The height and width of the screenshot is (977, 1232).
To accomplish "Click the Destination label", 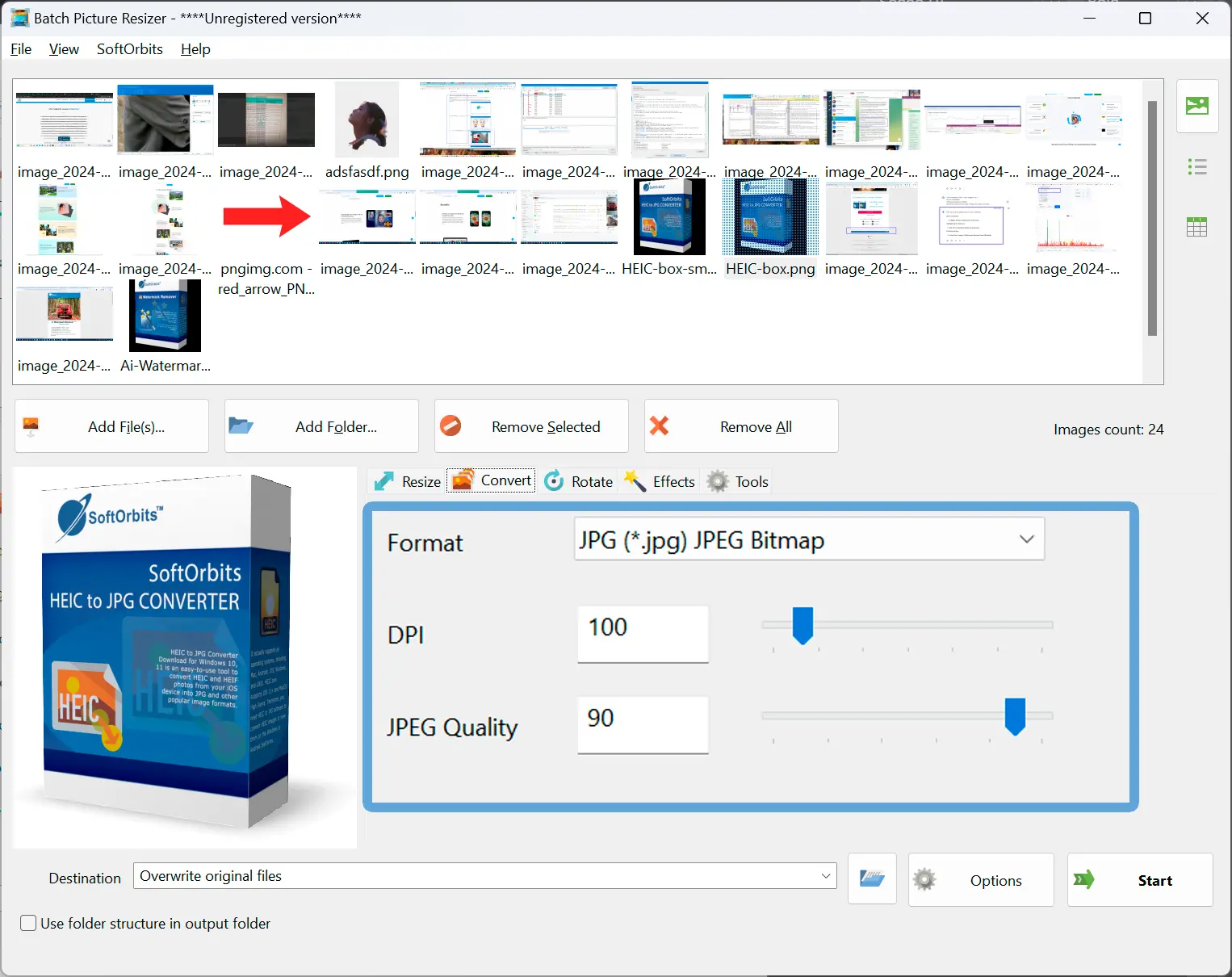I will pyautogui.click(x=85, y=878).
